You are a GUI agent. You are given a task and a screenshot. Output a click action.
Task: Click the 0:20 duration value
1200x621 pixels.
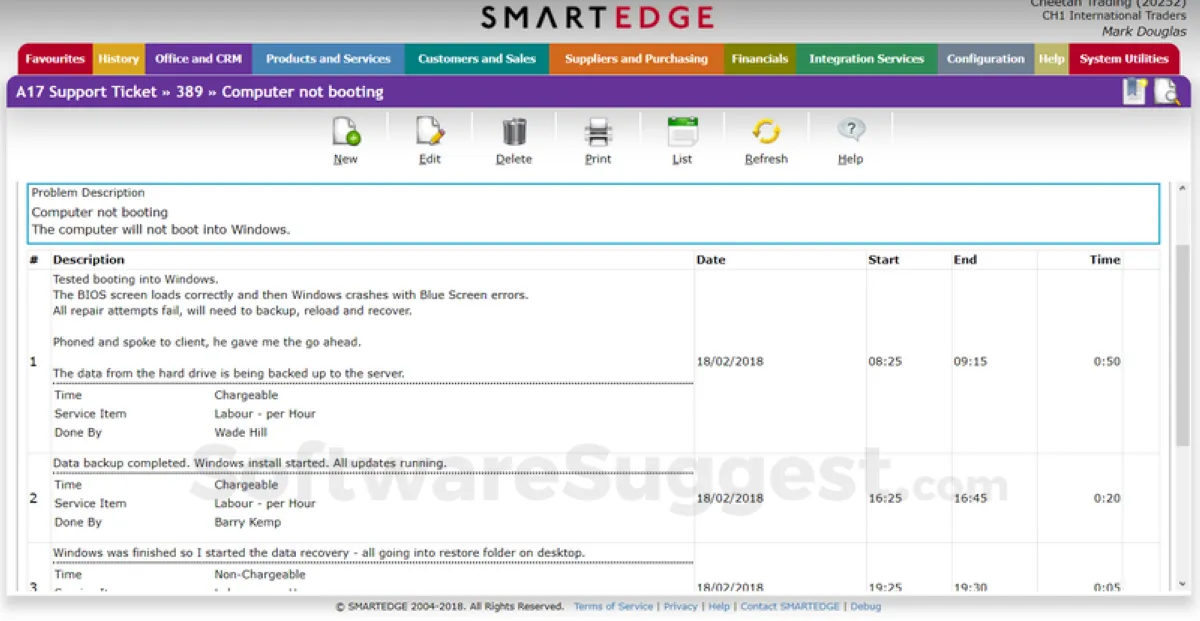pyautogui.click(x=1107, y=499)
